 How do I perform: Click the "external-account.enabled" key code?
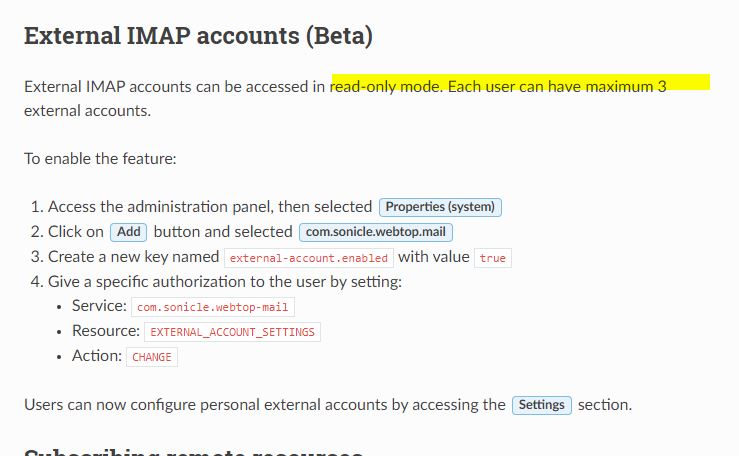tap(308, 258)
